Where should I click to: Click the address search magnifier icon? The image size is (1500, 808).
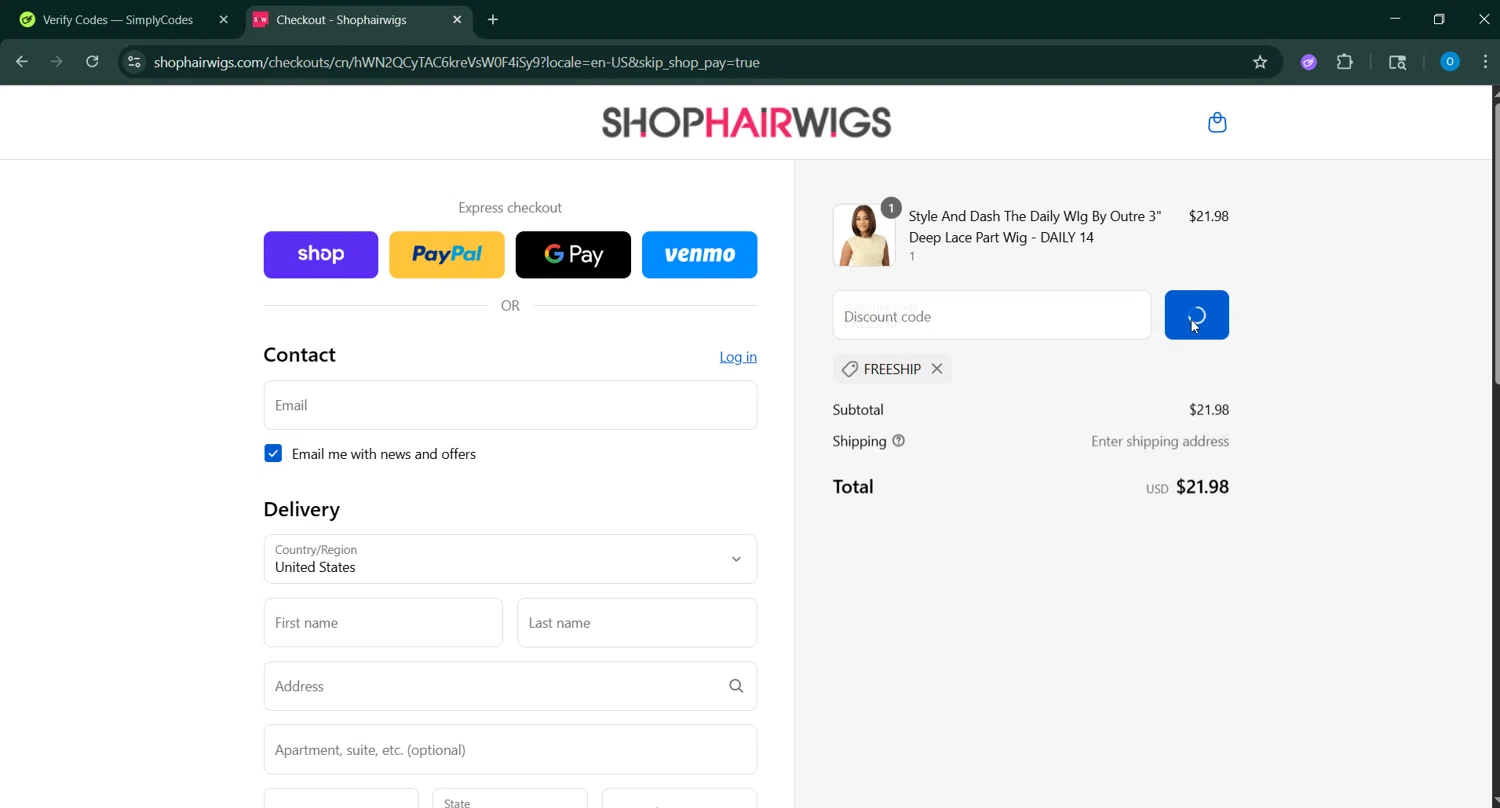tap(736, 686)
